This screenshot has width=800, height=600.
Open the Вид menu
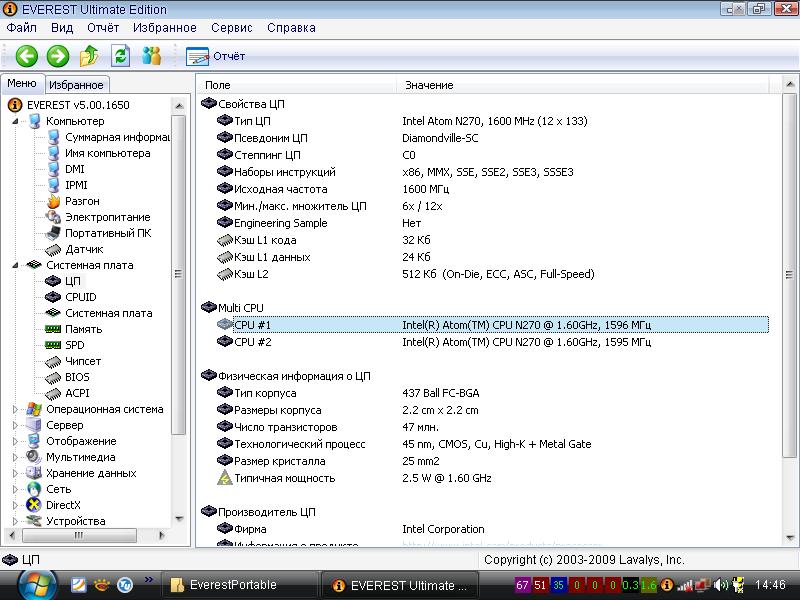[x=62, y=28]
